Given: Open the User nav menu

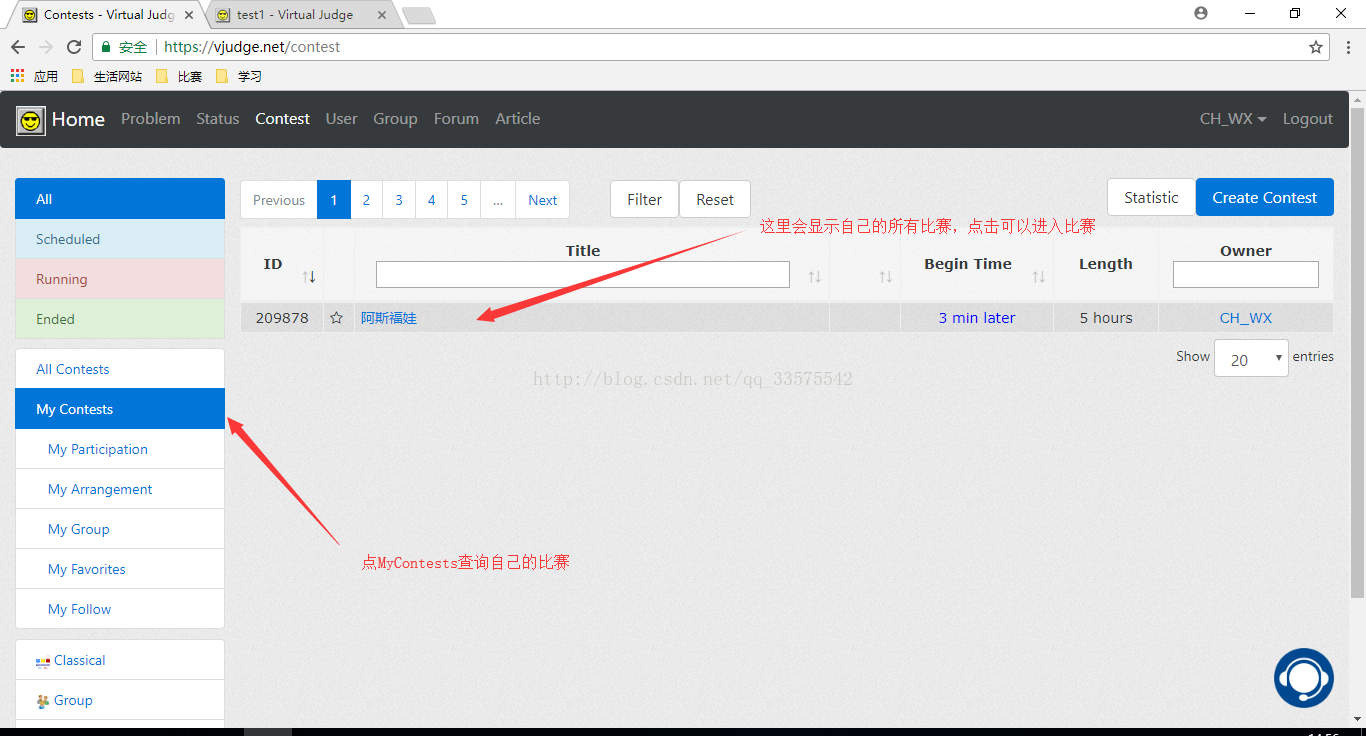Looking at the screenshot, I should click(341, 119).
